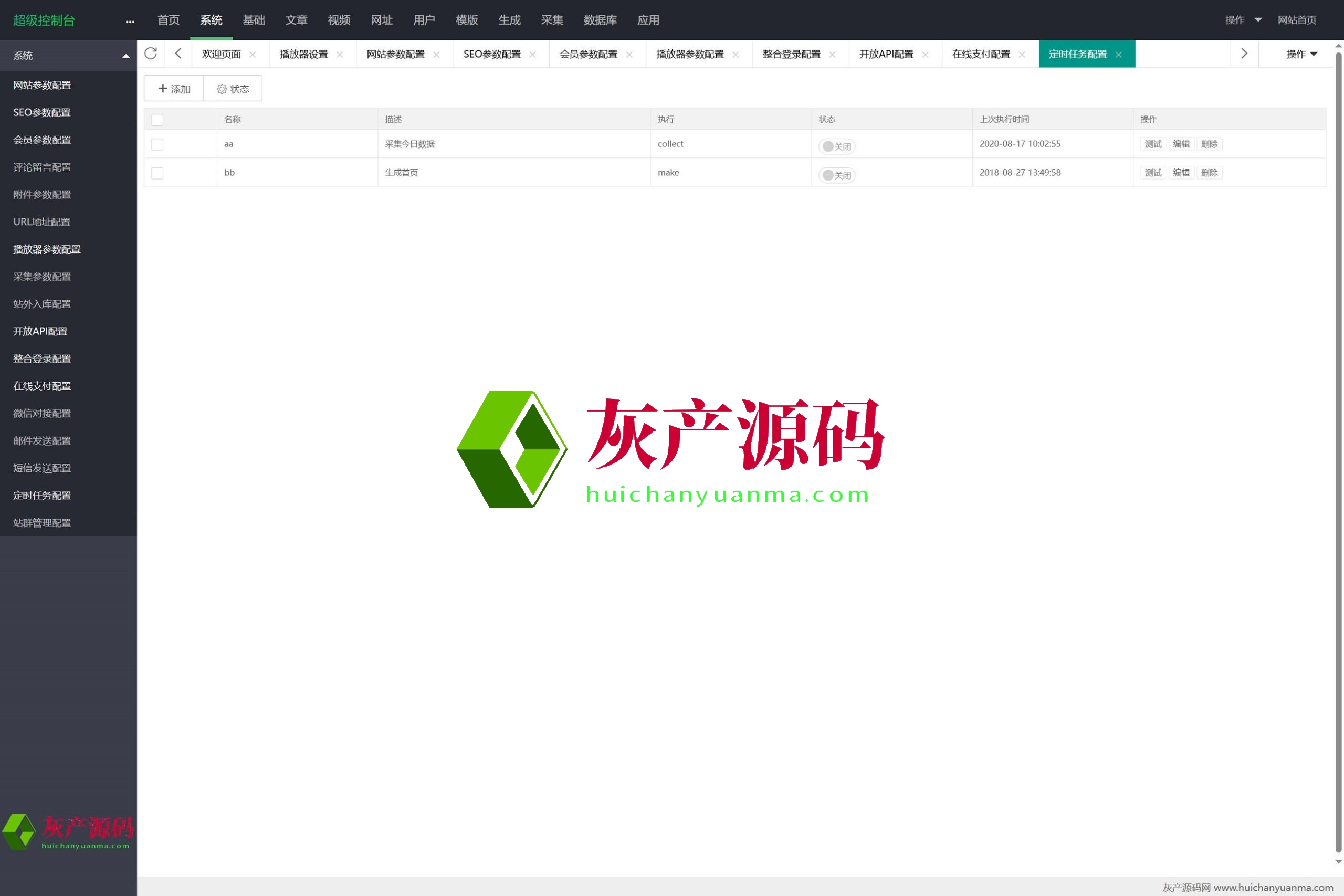This screenshot has height=896, width=1344.
Task: Tick the checkbox for row bb
Action: pos(157,173)
